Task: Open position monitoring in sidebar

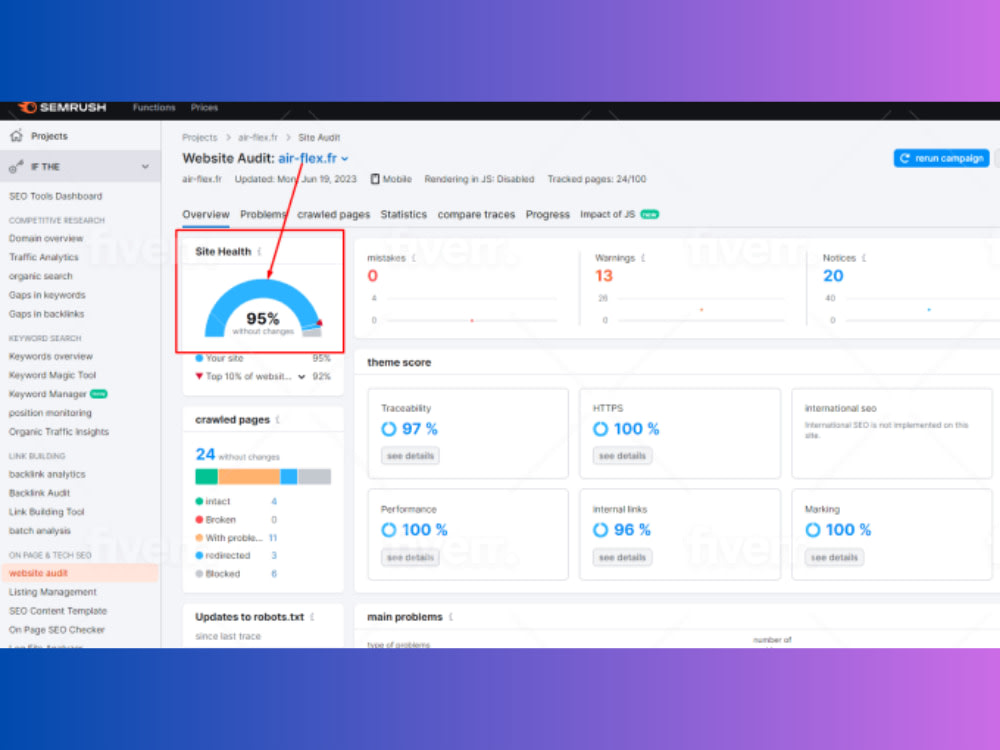Action: (x=50, y=413)
